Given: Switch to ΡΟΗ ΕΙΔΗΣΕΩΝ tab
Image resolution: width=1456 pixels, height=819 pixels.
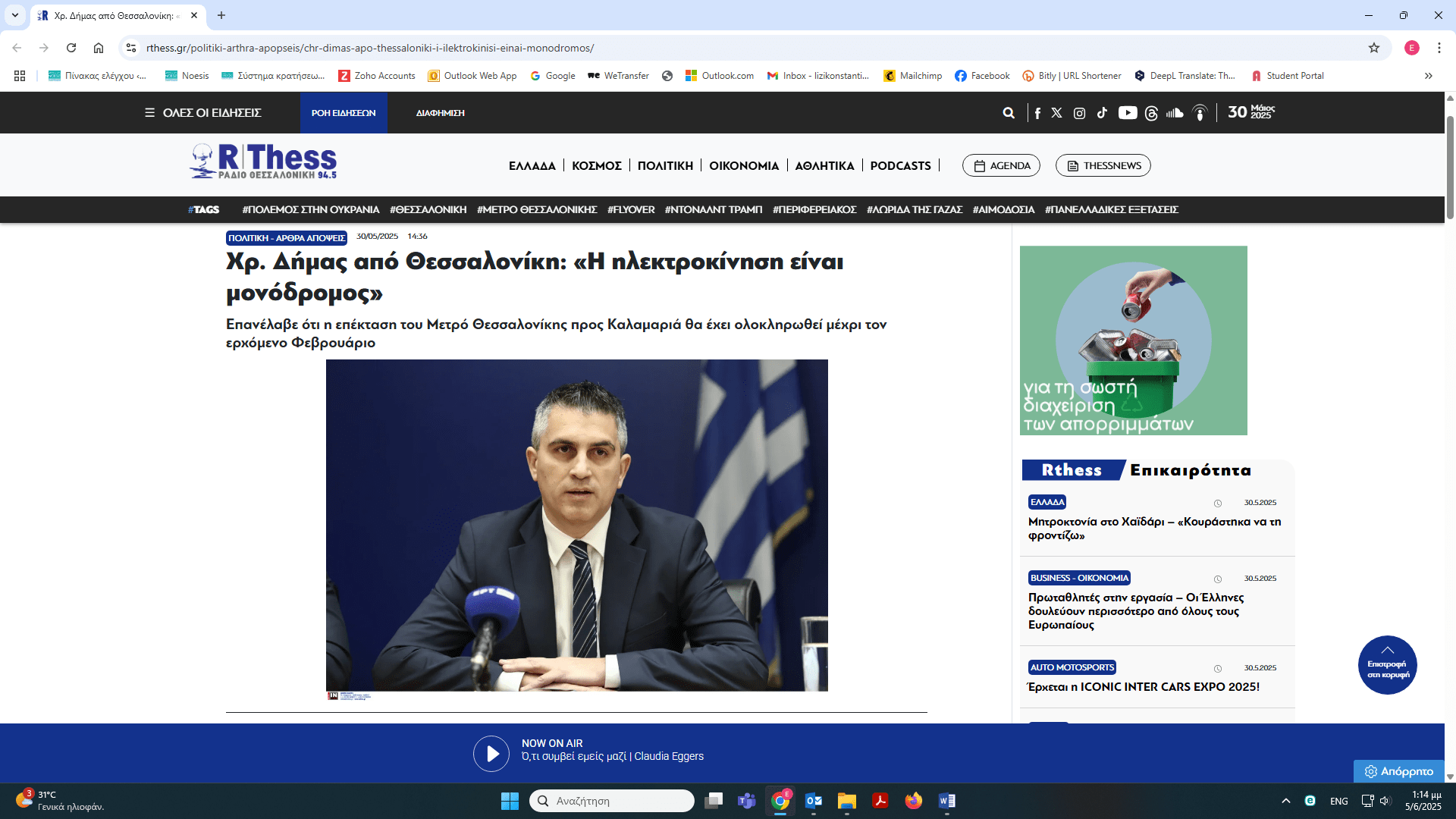Looking at the screenshot, I should point(344,113).
